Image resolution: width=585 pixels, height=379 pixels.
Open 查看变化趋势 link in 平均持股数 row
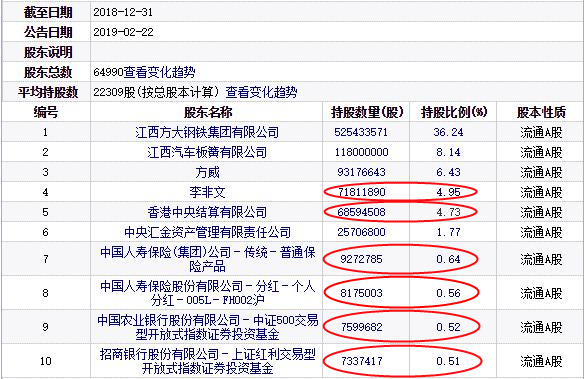(261, 92)
